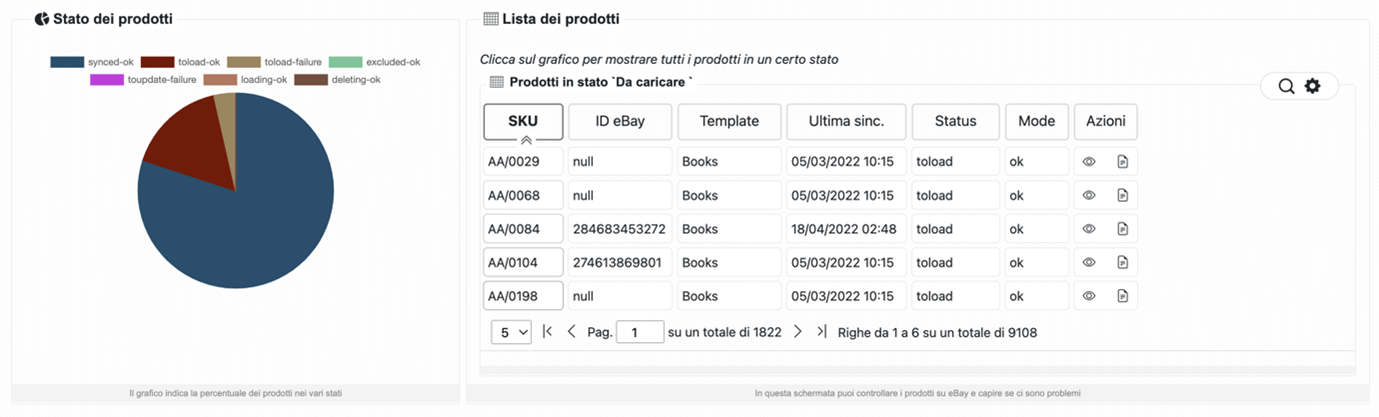This screenshot has width=1379, height=417.
Task: Toggle loading-ok legend swatch
Action: point(220,79)
